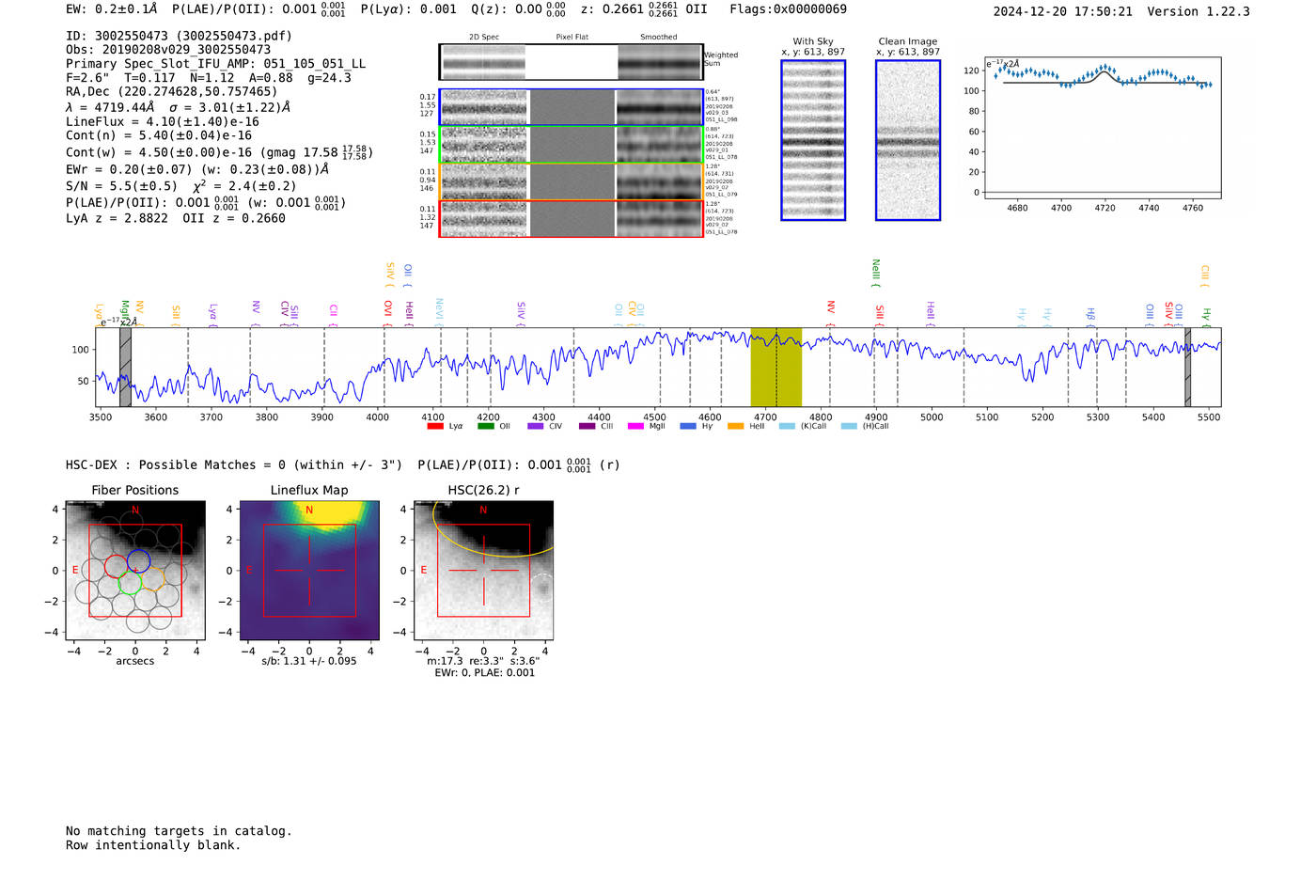Click the green fiber circle in Fiber Positions

click(x=130, y=582)
